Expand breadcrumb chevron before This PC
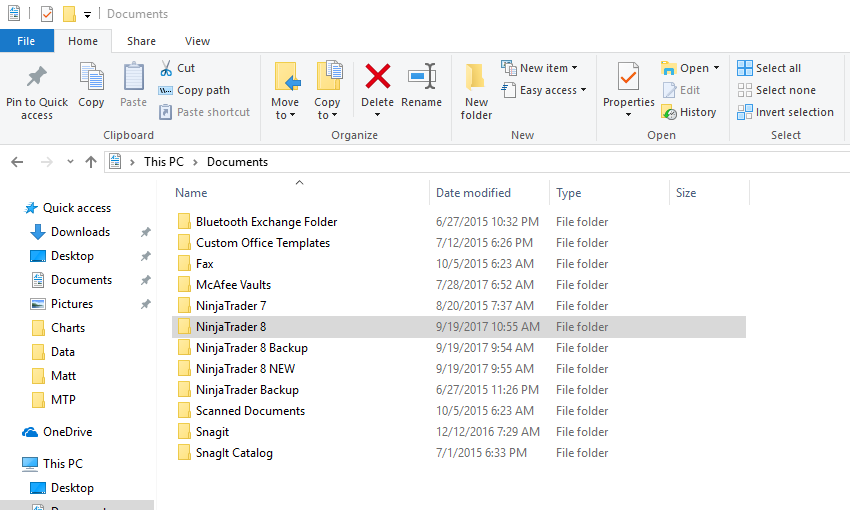Image resolution: width=850 pixels, height=510 pixels. (x=132, y=162)
